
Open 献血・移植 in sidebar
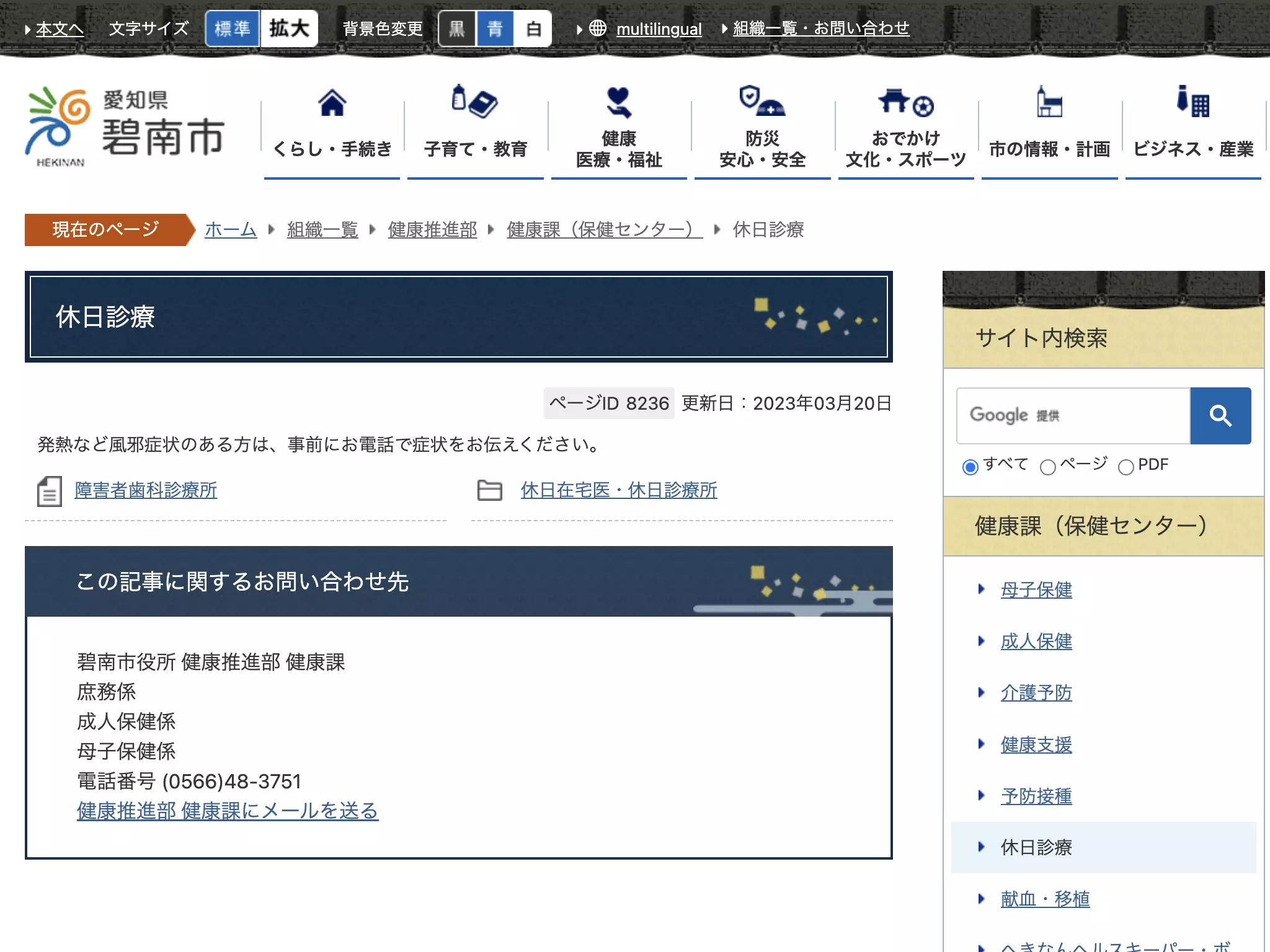(x=1045, y=899)
